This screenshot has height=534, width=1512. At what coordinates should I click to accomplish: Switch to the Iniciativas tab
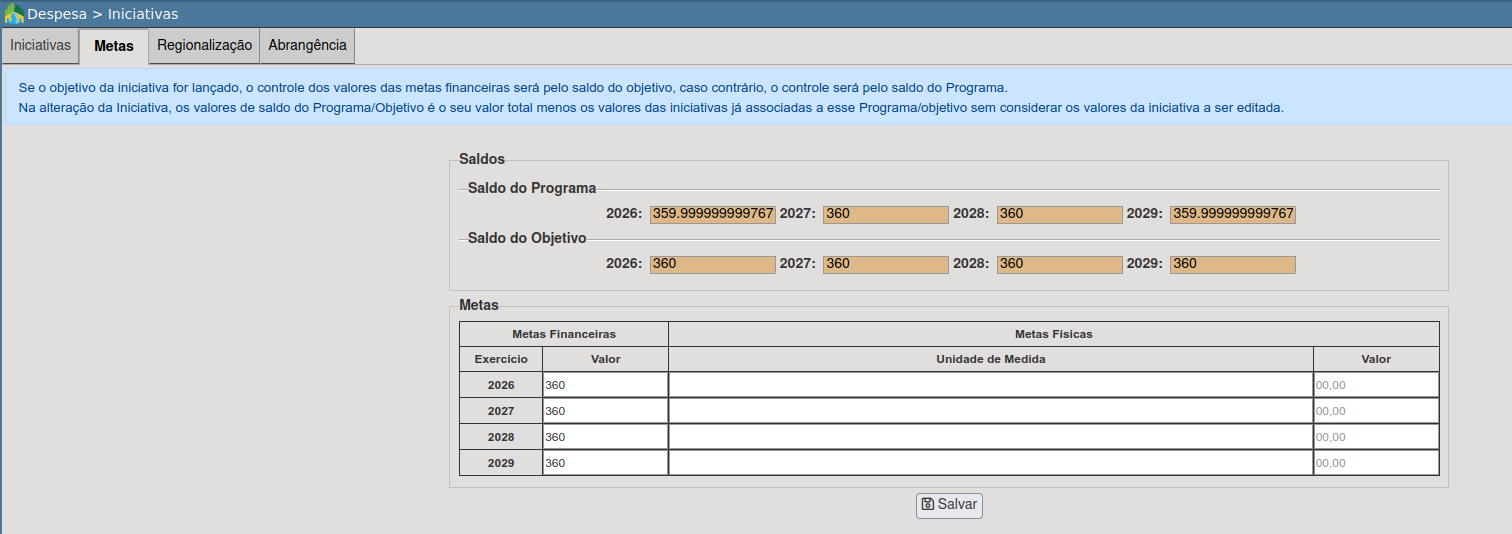click(x=40, y=46)
